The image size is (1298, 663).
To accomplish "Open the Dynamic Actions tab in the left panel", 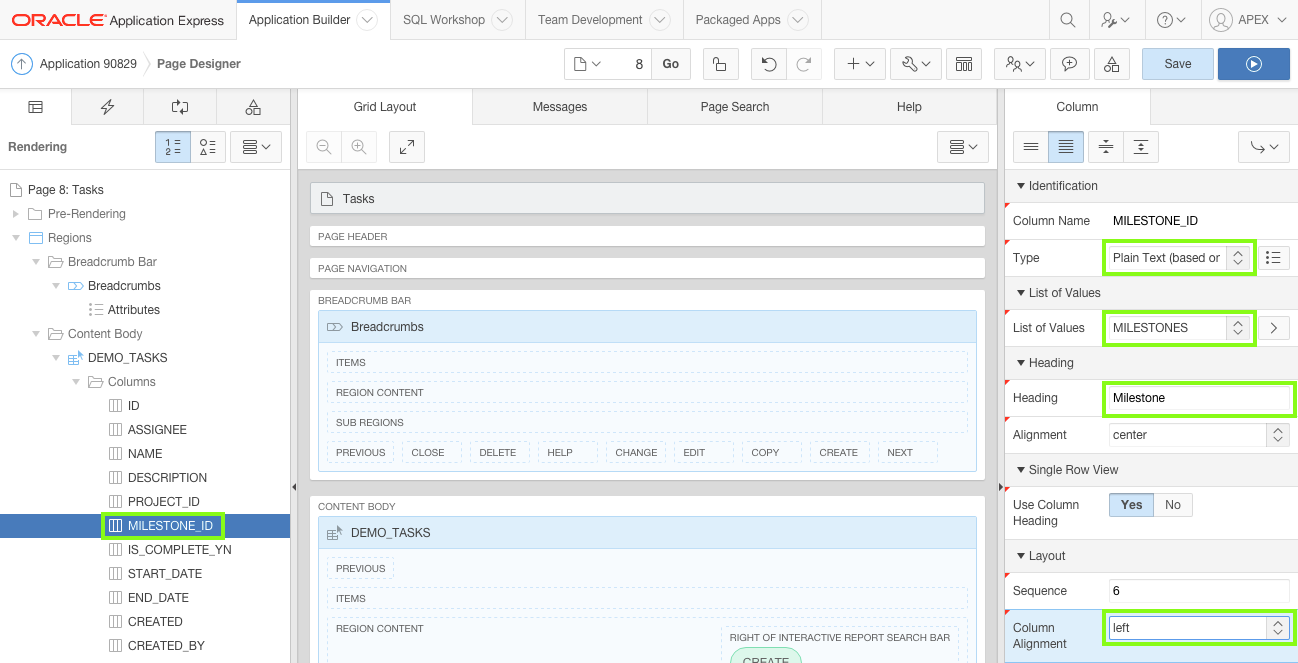I will (107, 107).
